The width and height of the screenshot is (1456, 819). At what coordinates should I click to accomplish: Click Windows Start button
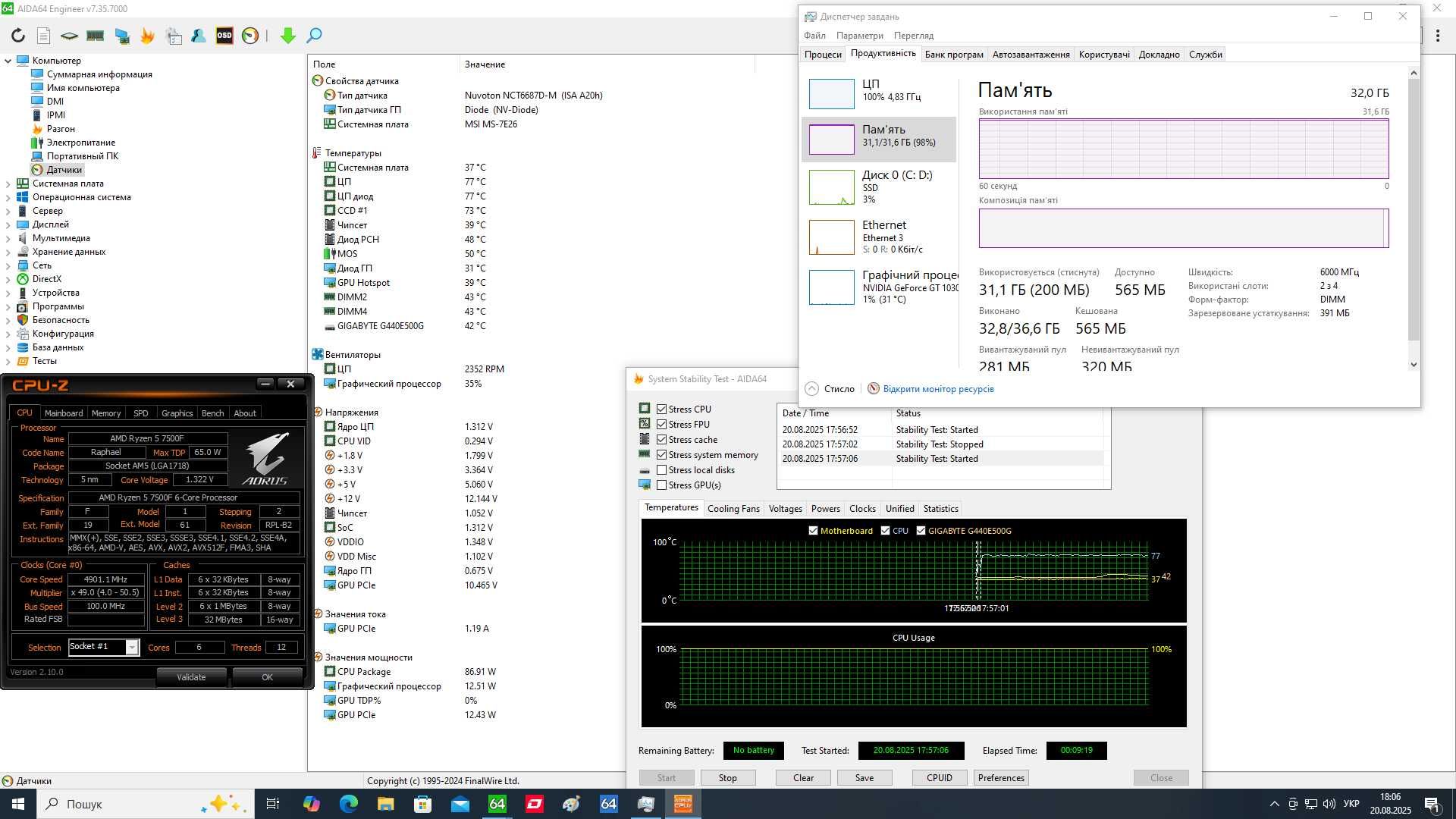[x=18, y=804]
